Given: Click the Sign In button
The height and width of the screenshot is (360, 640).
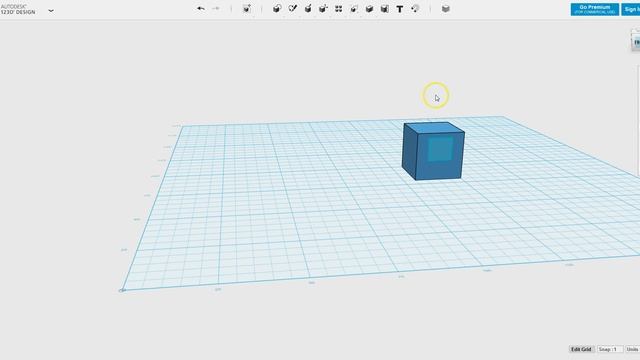Looking at the screenshot, I should tap(631, 9).
